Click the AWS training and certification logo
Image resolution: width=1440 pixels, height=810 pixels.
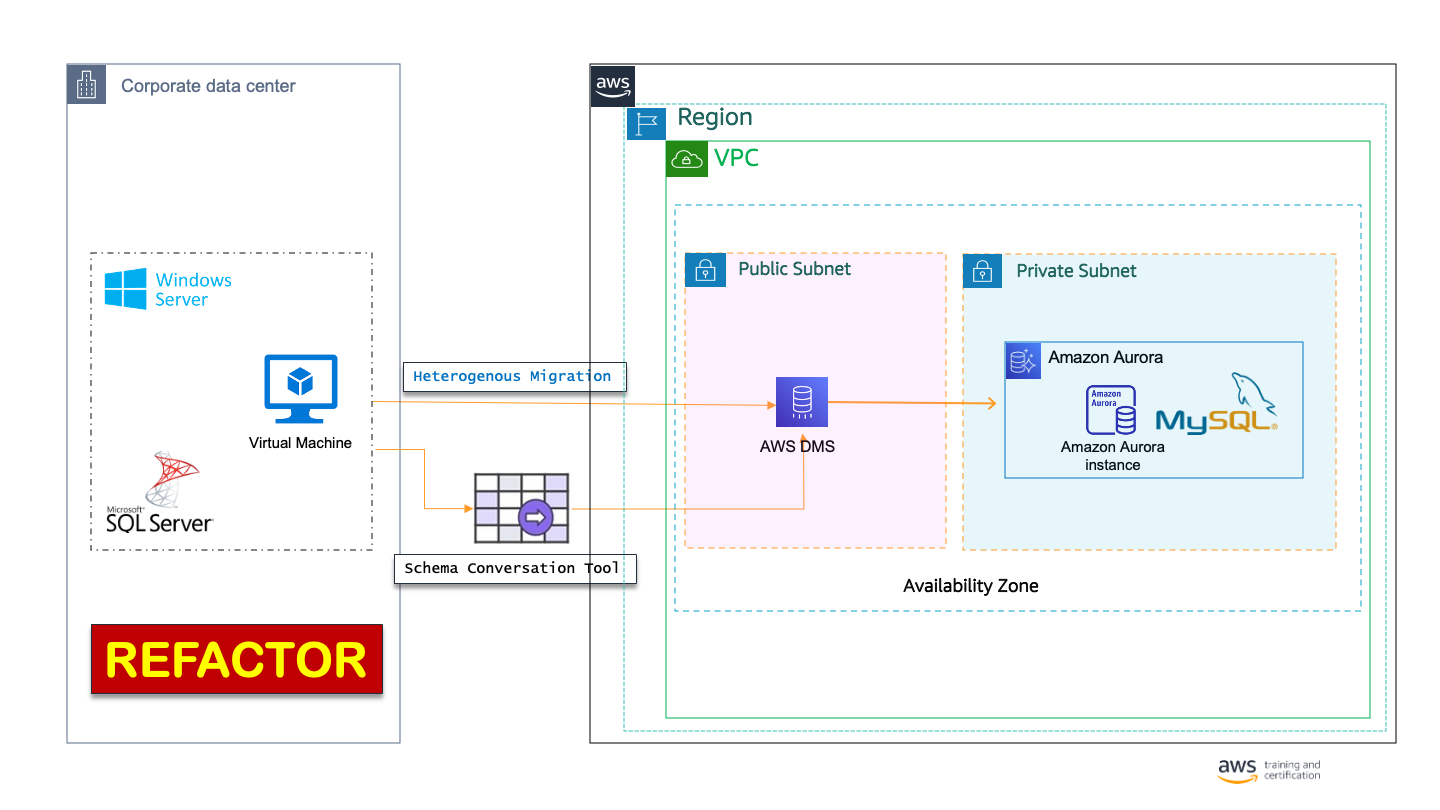pyautogui.click(x=1269, y=770)
